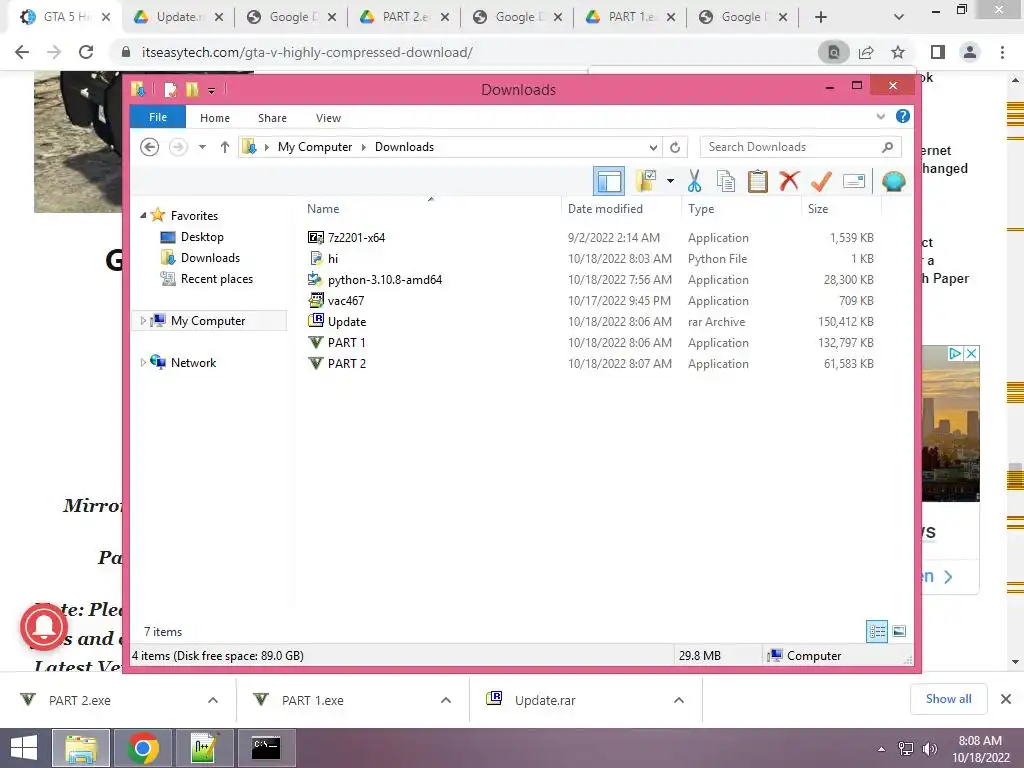
Task: Click the blue shell globe toolbar icon
Action: pos(893,181)
